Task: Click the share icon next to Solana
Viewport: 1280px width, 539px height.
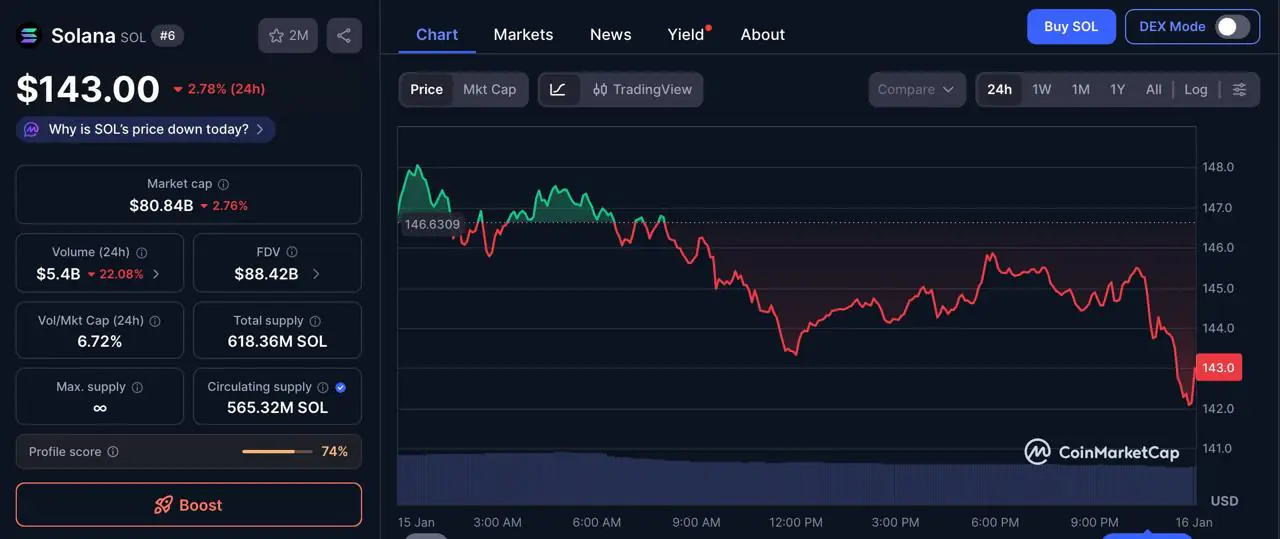Action: [344, 36]
